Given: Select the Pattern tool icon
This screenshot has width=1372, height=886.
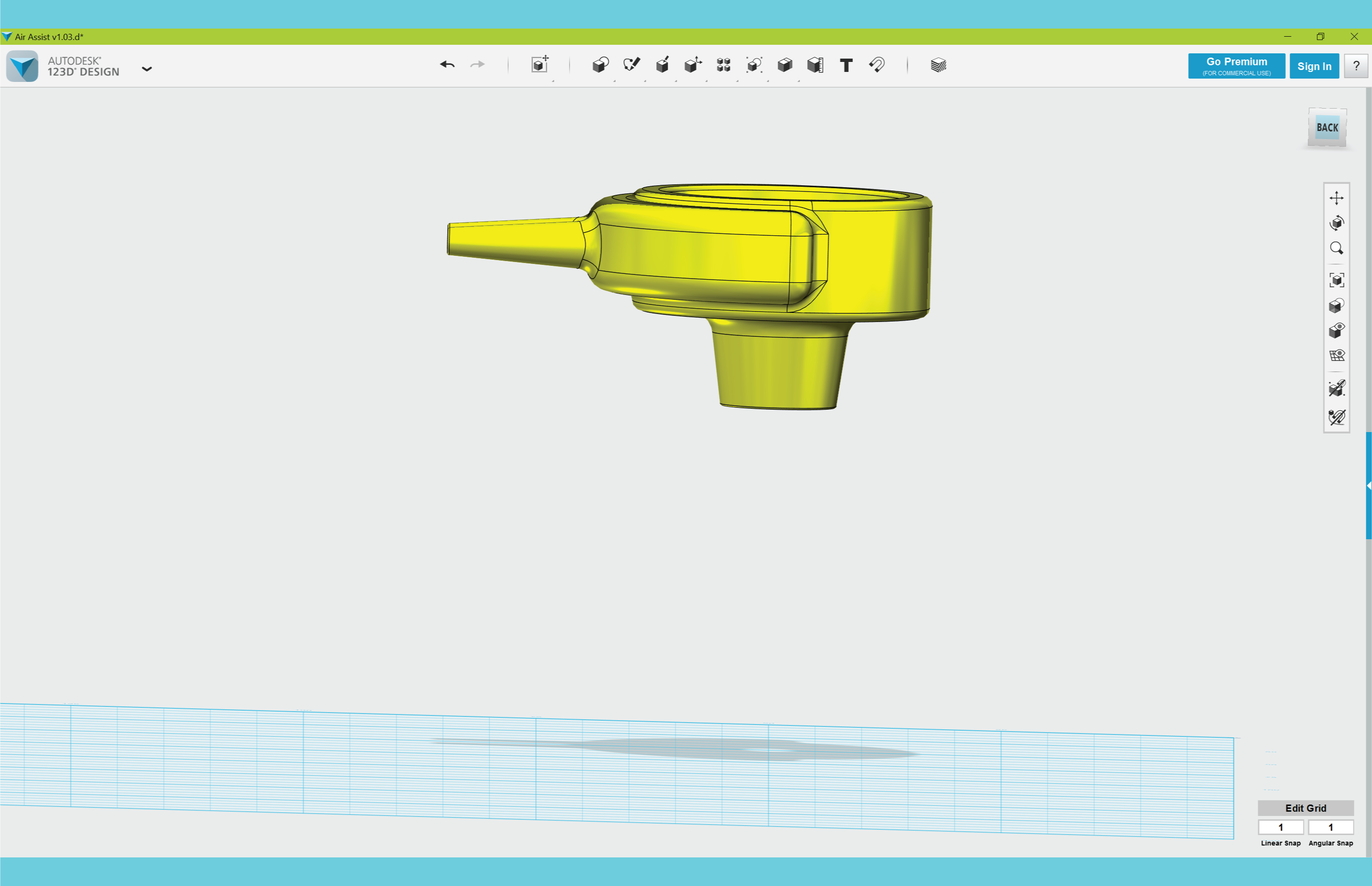Looking at the screenshot, I should coord(723,65).
